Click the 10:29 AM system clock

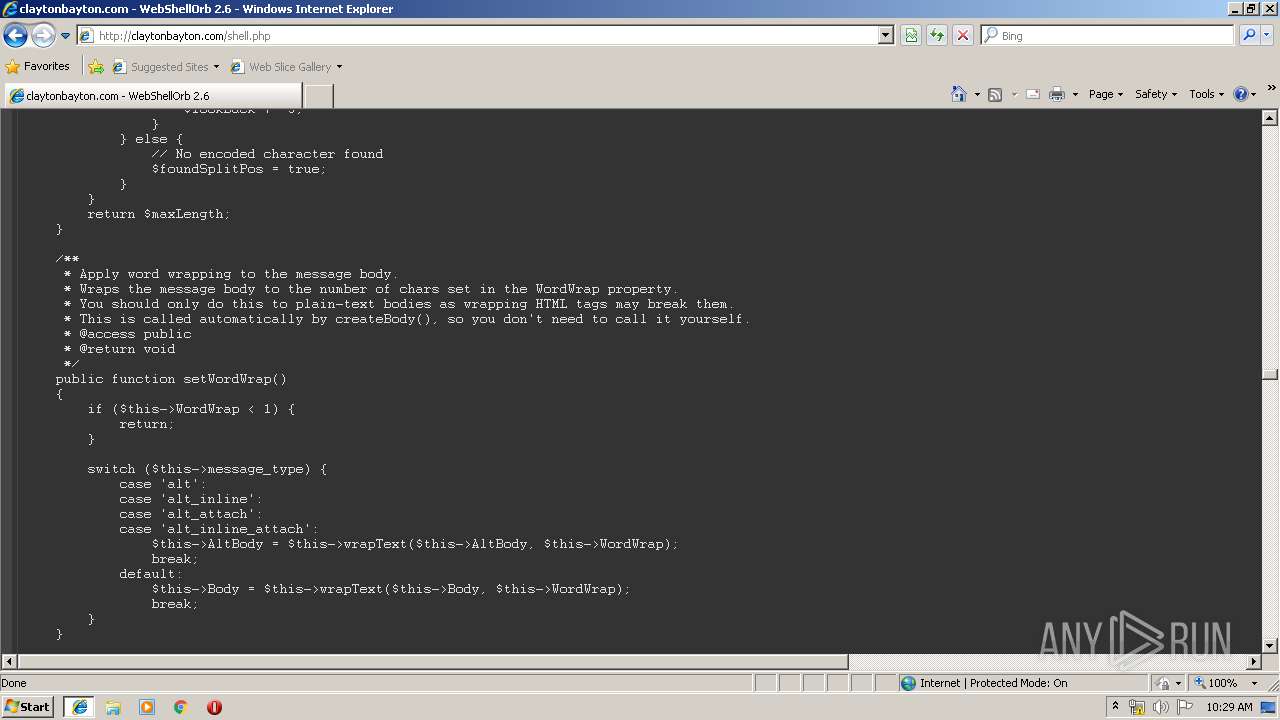(x=1229, y=707)
